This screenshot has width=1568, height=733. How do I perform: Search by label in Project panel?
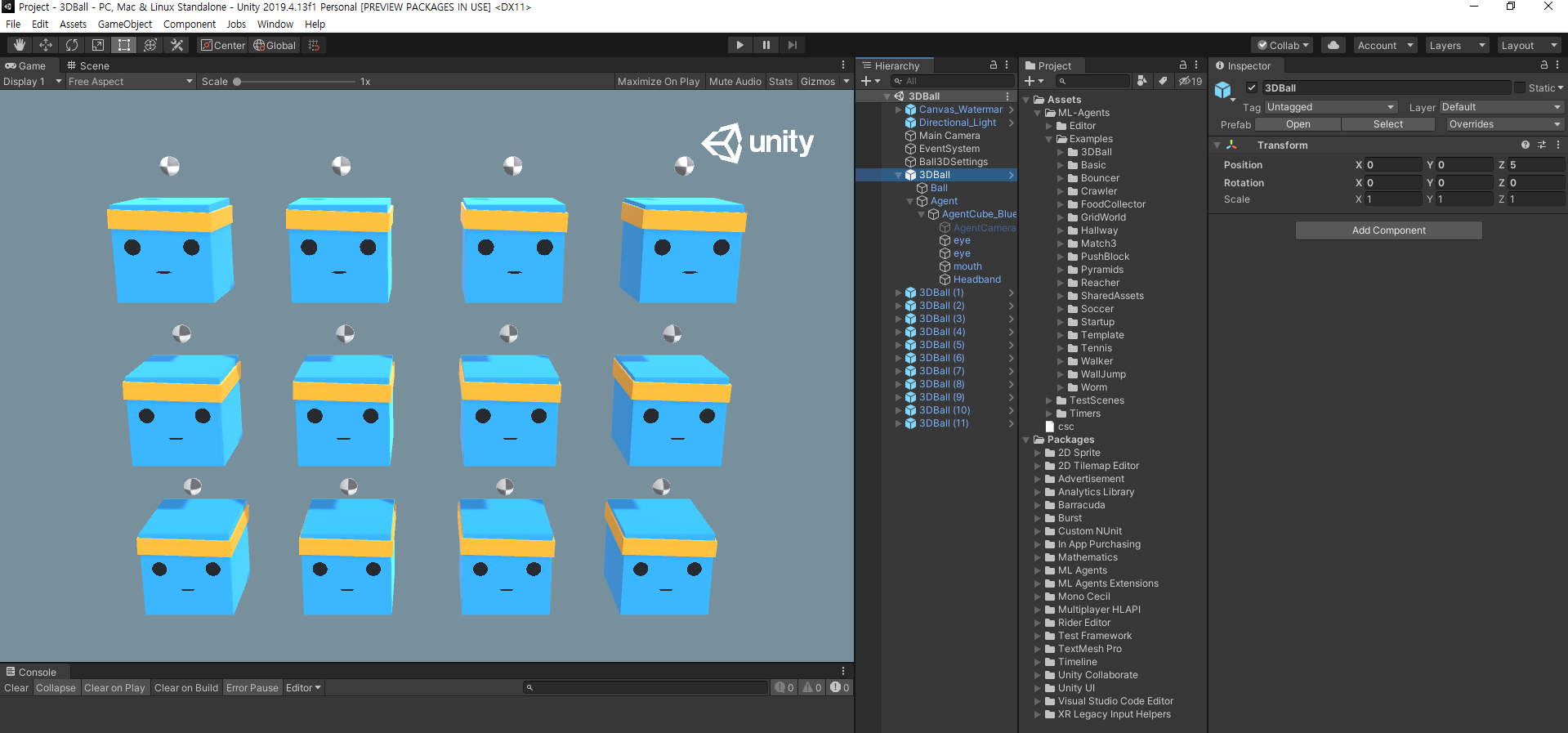click(1162, 81)
